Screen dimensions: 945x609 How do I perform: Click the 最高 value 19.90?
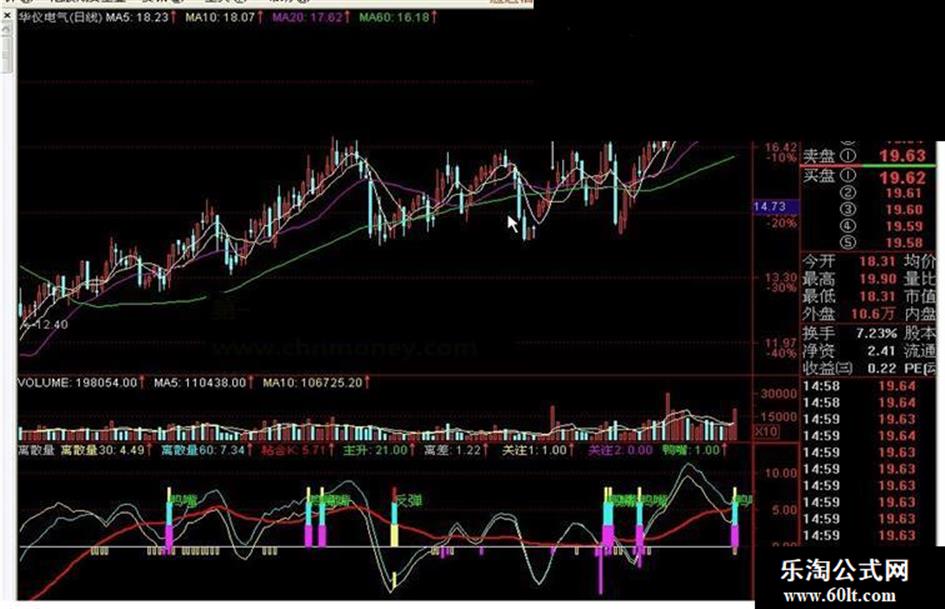tap(878, 279)
